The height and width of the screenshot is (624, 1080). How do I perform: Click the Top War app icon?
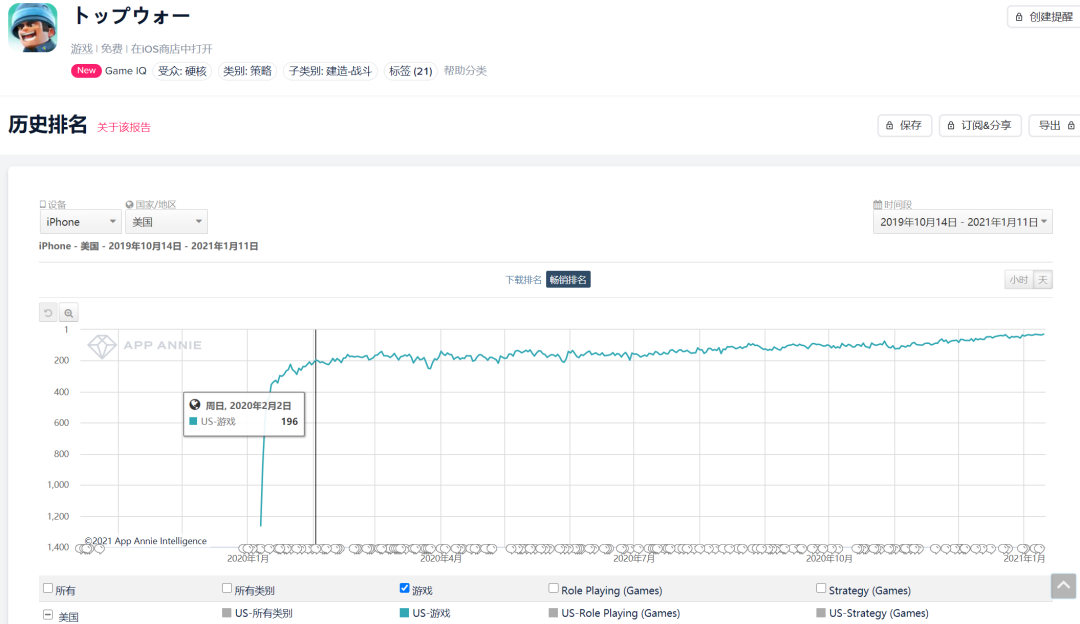pyautogui.click(x=33, y=28)
